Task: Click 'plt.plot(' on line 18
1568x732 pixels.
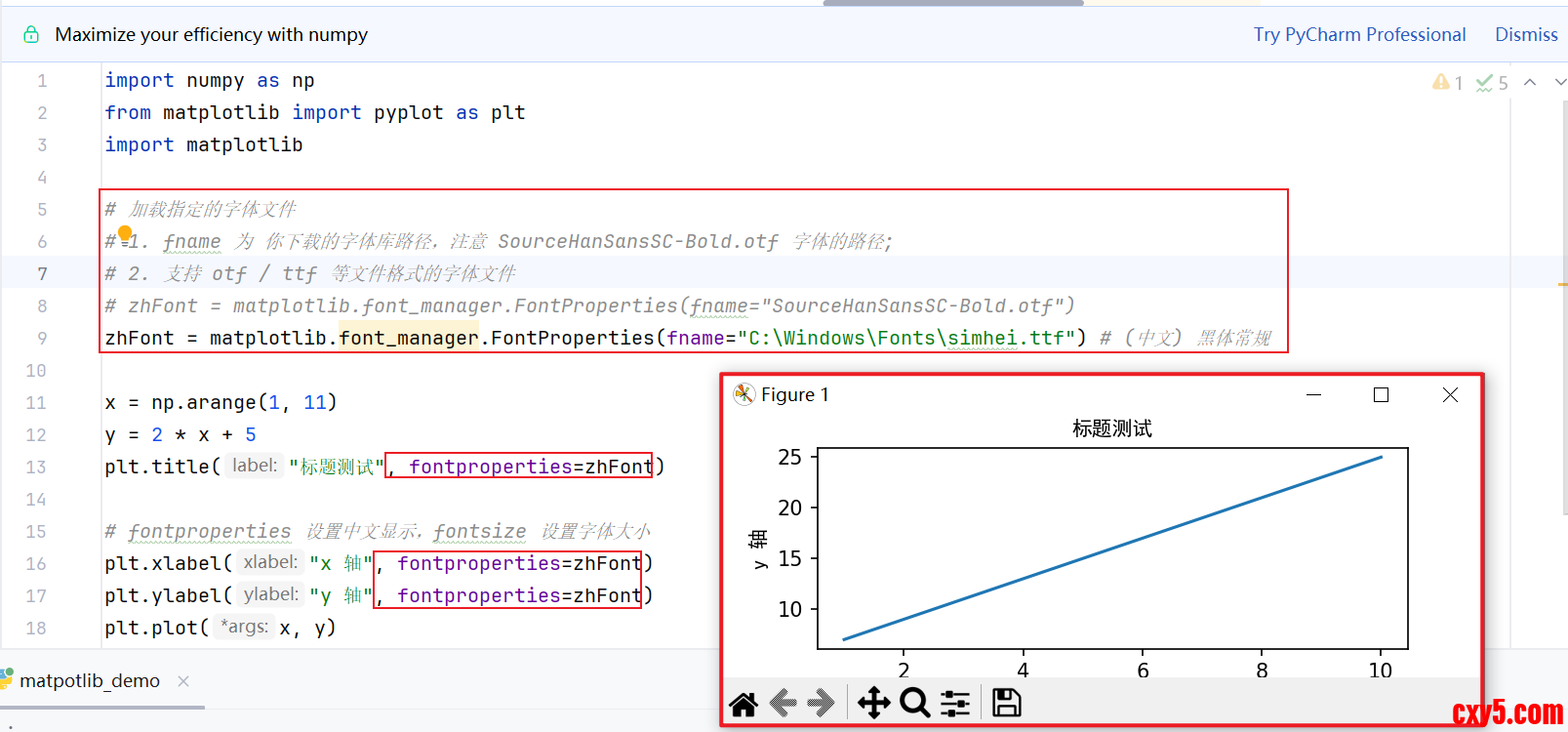Action: [157, 629]
